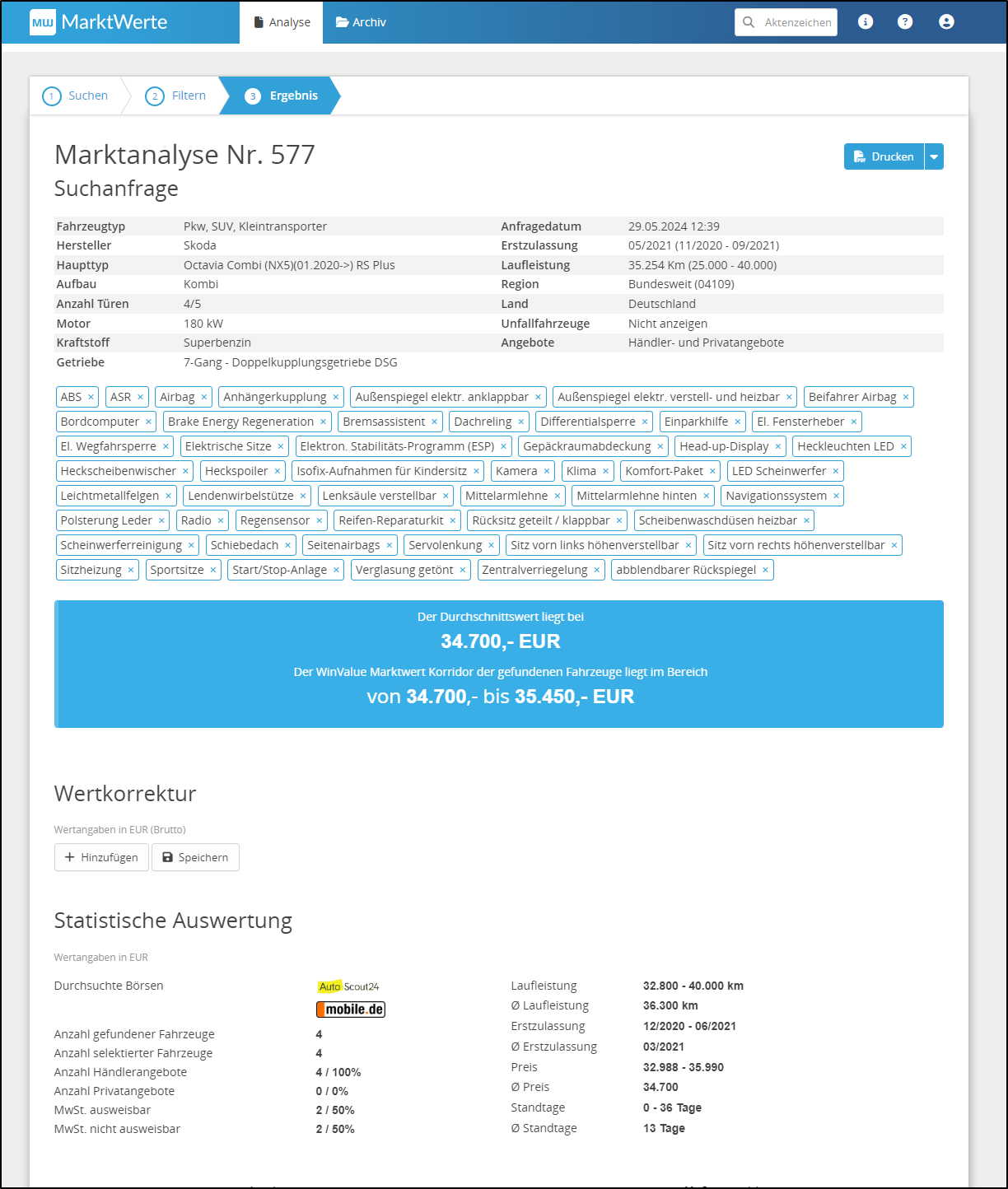This screenshot has height=1189, width=1008.
Task: Click the MarktWerte logo
Action: point(99,22)
